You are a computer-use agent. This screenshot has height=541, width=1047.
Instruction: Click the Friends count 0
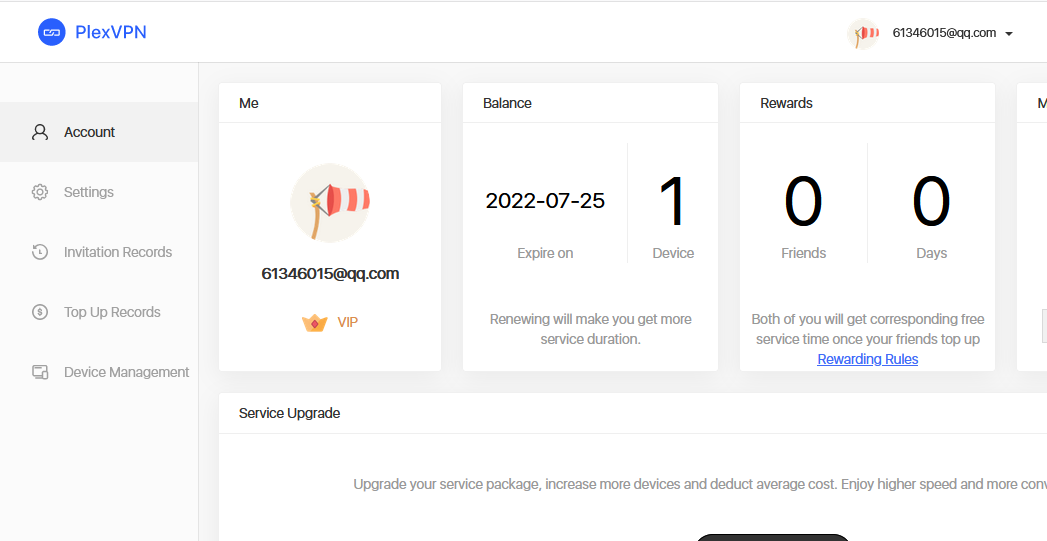click(803, 202)
